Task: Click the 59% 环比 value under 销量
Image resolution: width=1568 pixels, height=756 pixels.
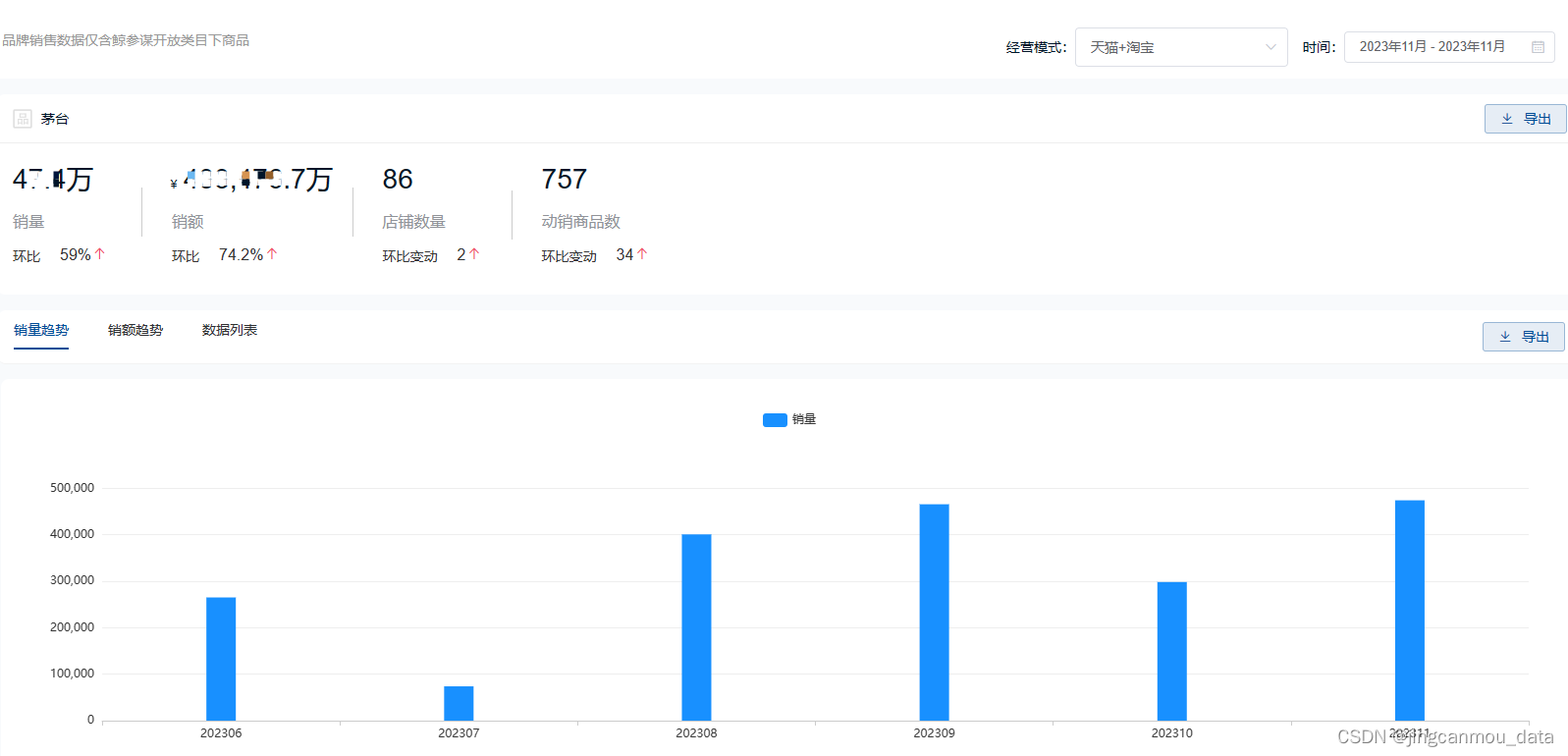Action: (x=76, y=254)
